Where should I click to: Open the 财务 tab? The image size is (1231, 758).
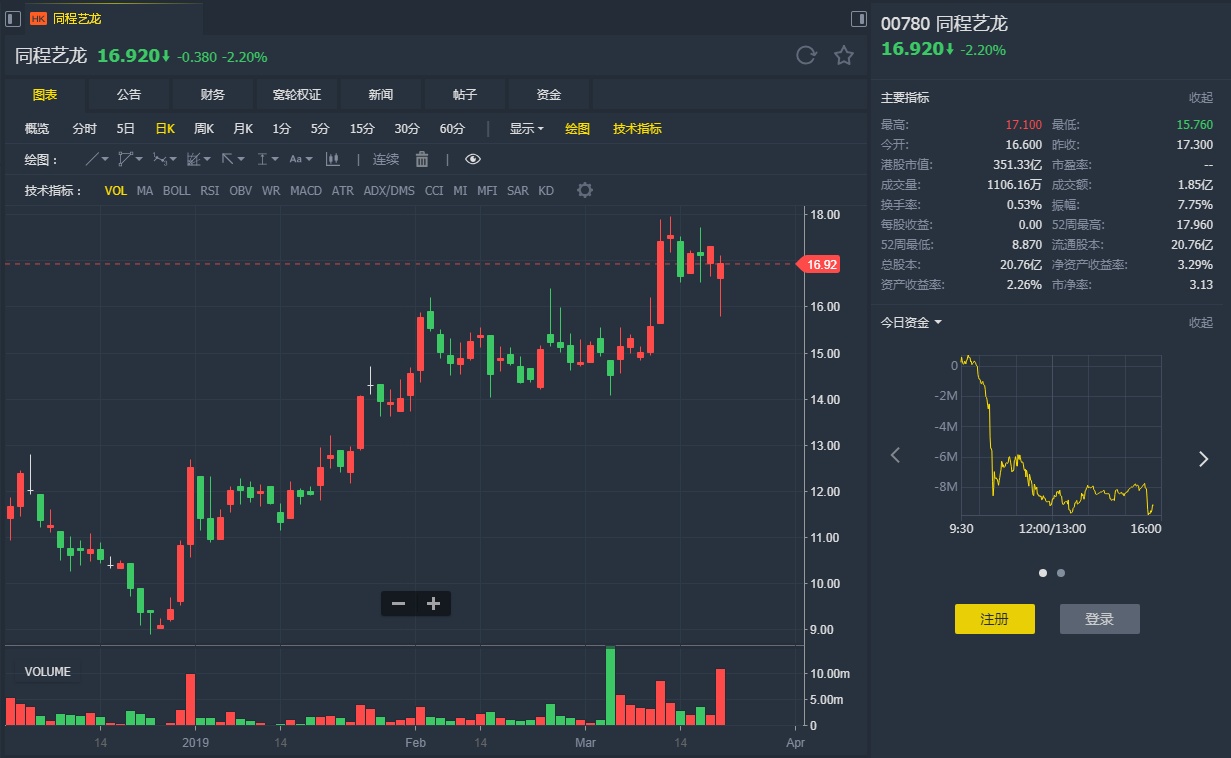(x=213, y=95)
